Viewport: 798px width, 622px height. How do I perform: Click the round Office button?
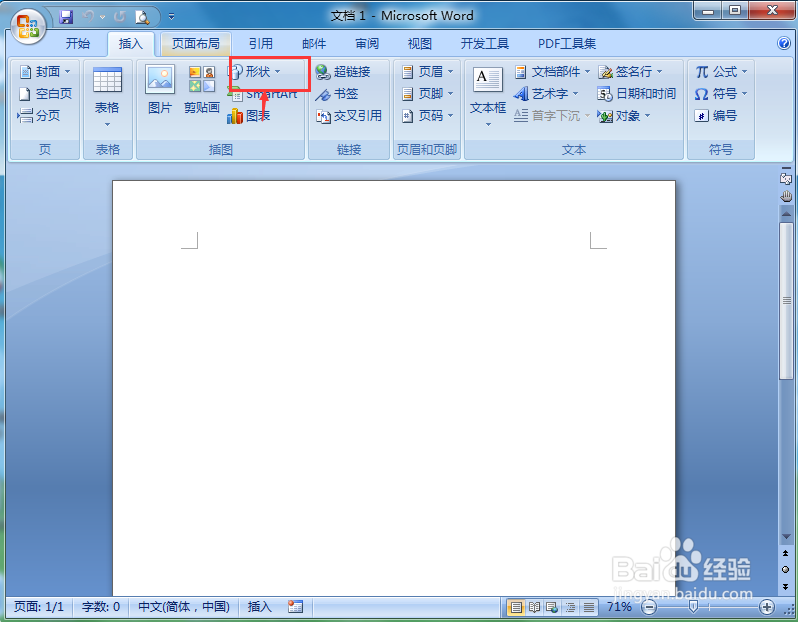tap(28, 26)
